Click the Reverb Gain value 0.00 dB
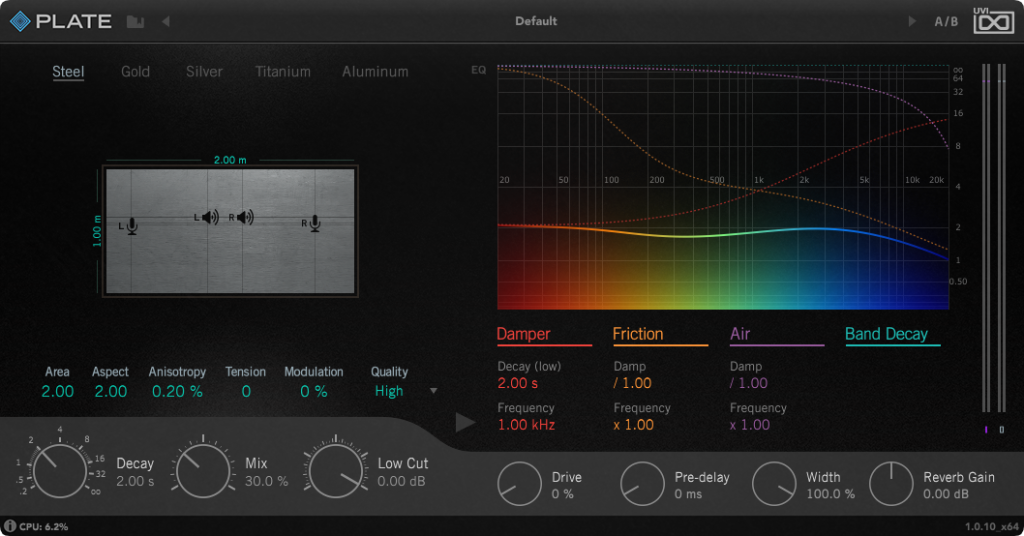The image size is (1024, 536). 946,494
